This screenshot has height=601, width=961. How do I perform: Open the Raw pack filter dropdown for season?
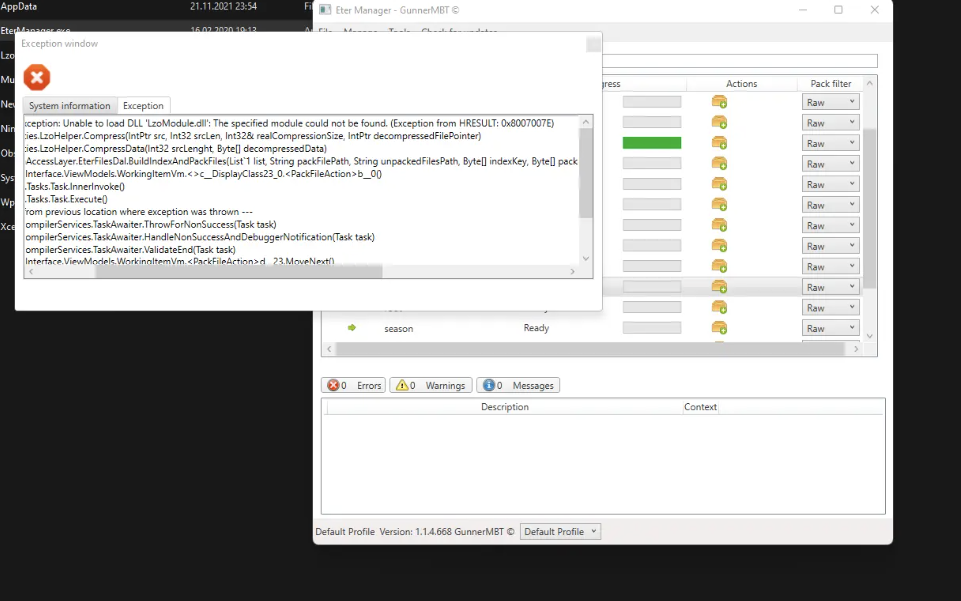[830, 328]
